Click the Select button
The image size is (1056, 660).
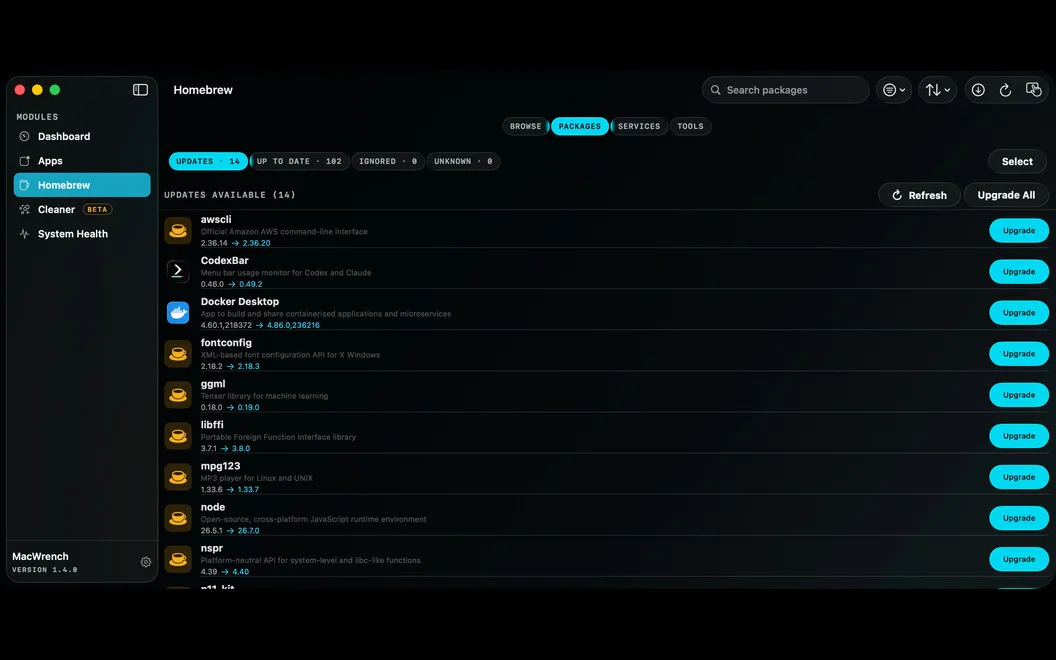(1017, 161)
